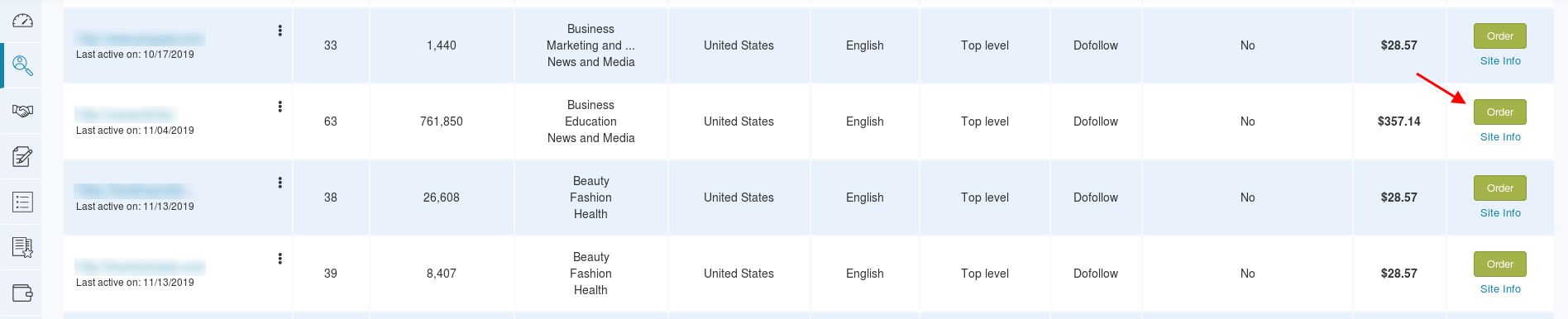Click the edit note sidebar icon
This screenshot has width=1568, height=319.
click(x=23, y=156)
